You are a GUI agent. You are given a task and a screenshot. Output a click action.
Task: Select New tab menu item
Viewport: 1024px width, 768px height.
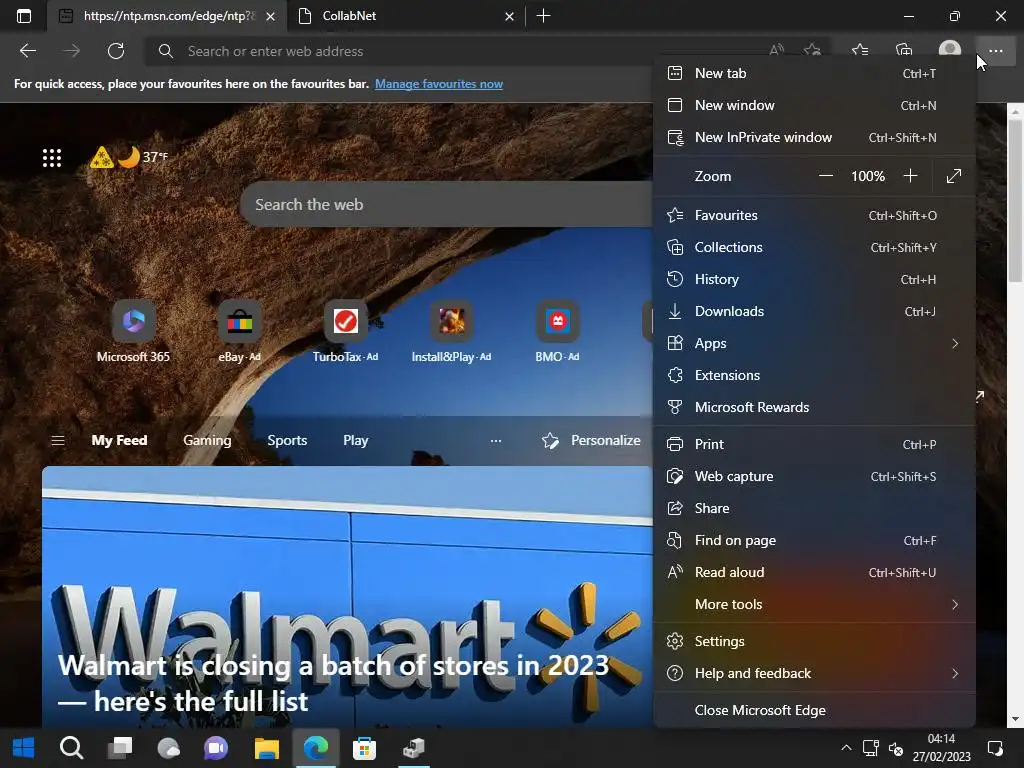click(814, 73)
